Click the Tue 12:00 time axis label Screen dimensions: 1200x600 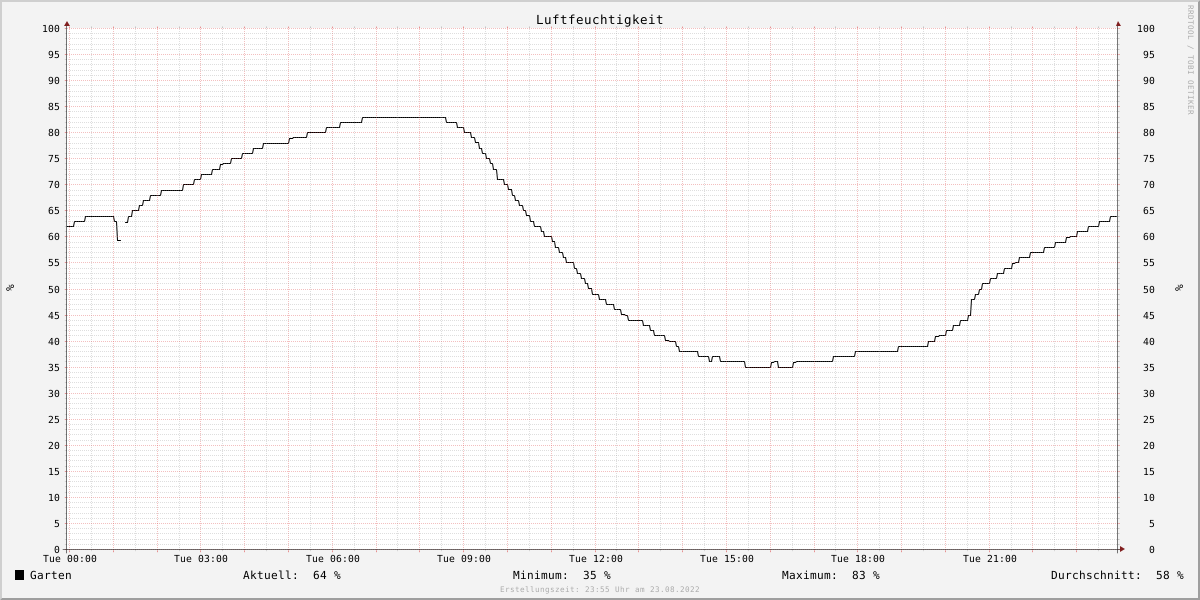596,559
